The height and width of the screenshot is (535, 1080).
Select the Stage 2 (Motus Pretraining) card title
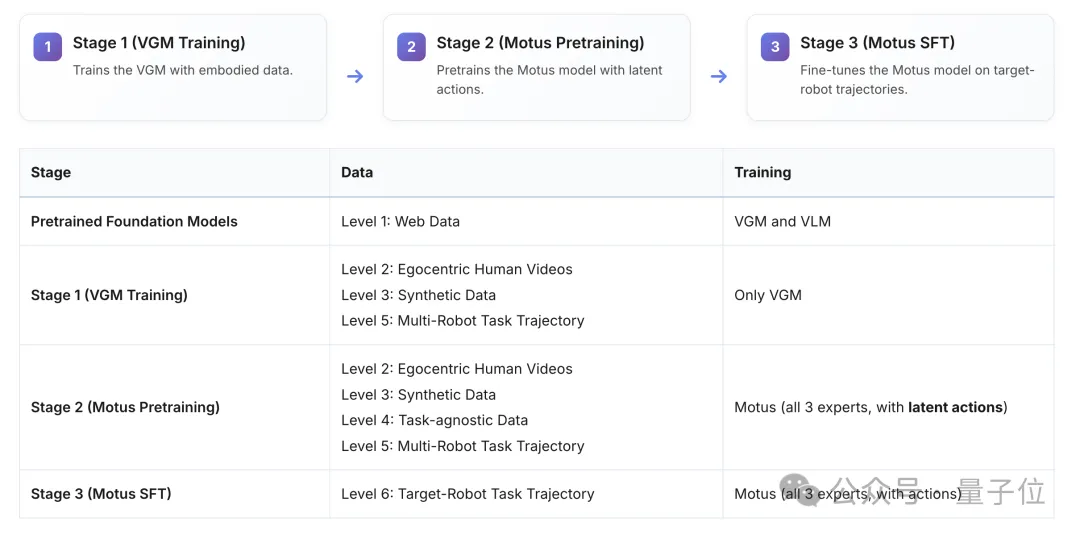point(540,43)
